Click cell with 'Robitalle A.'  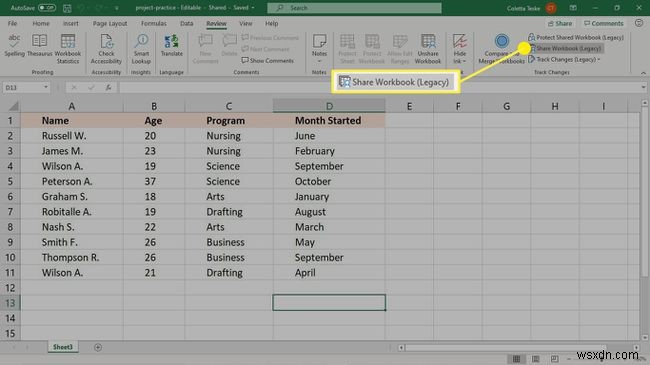pyautogui.click(x=72, y=212)
